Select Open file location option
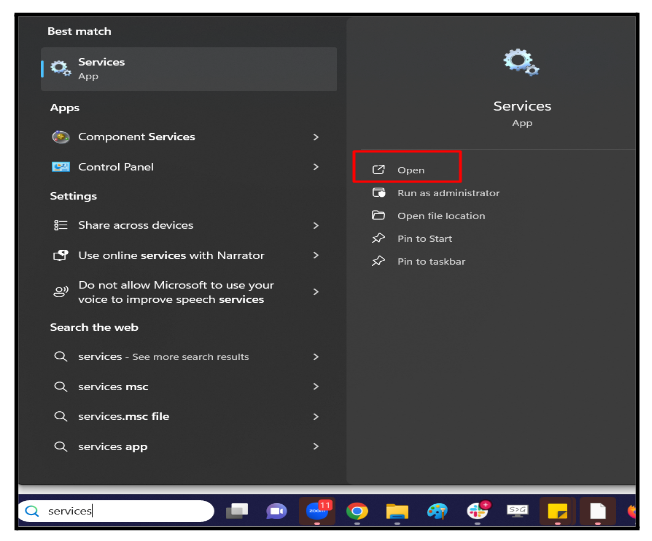The width and height of the screenshot is (652, 541). point(440,216)
